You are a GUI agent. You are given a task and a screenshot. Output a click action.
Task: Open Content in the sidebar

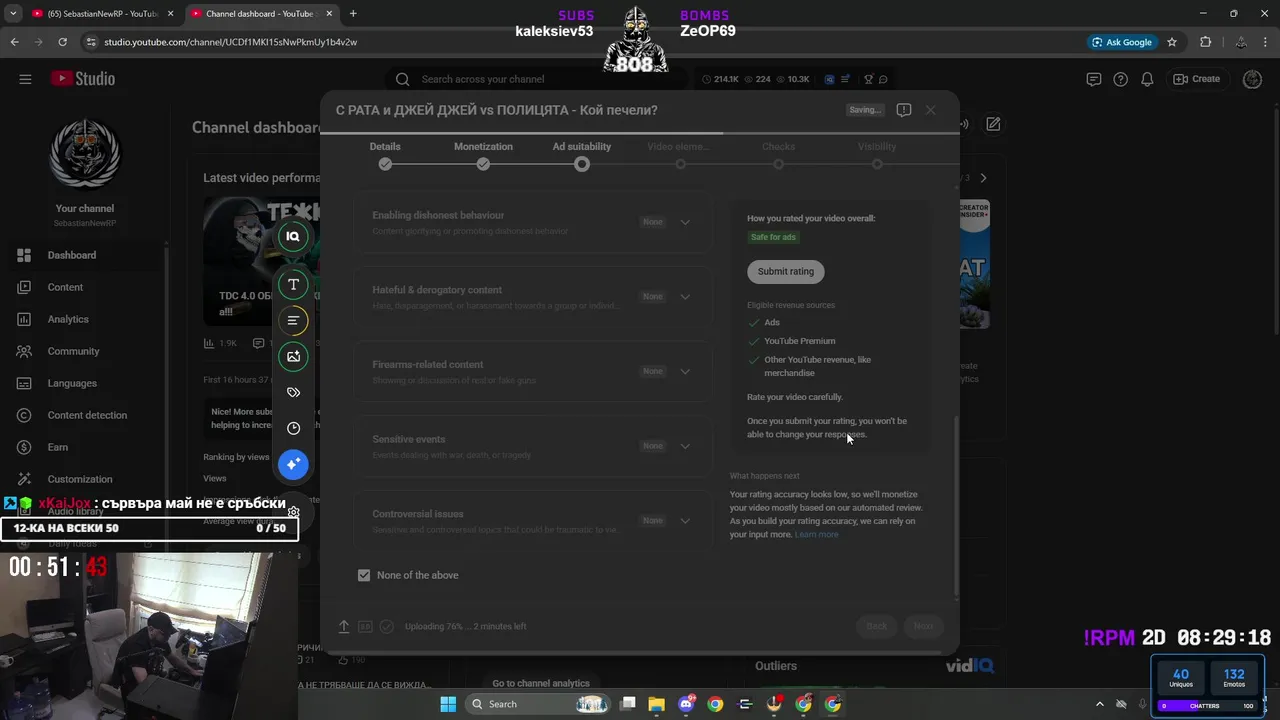[x=84, y=287]
